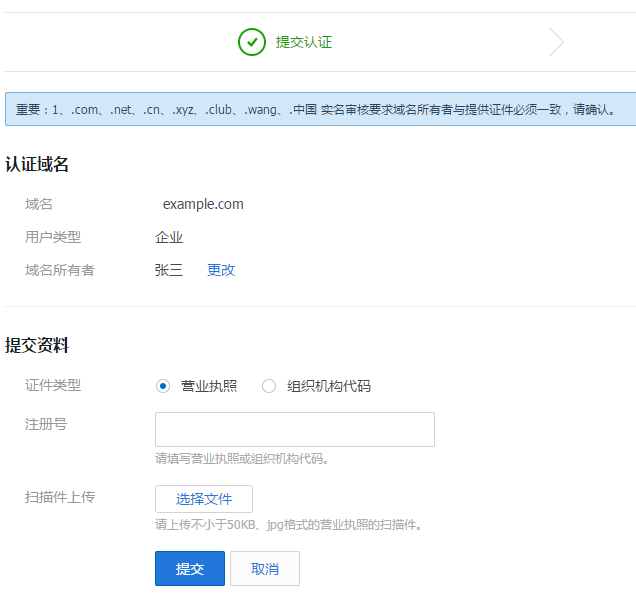Click the 注册号 field label
636x615 pixels.
[x=46, y=424]
